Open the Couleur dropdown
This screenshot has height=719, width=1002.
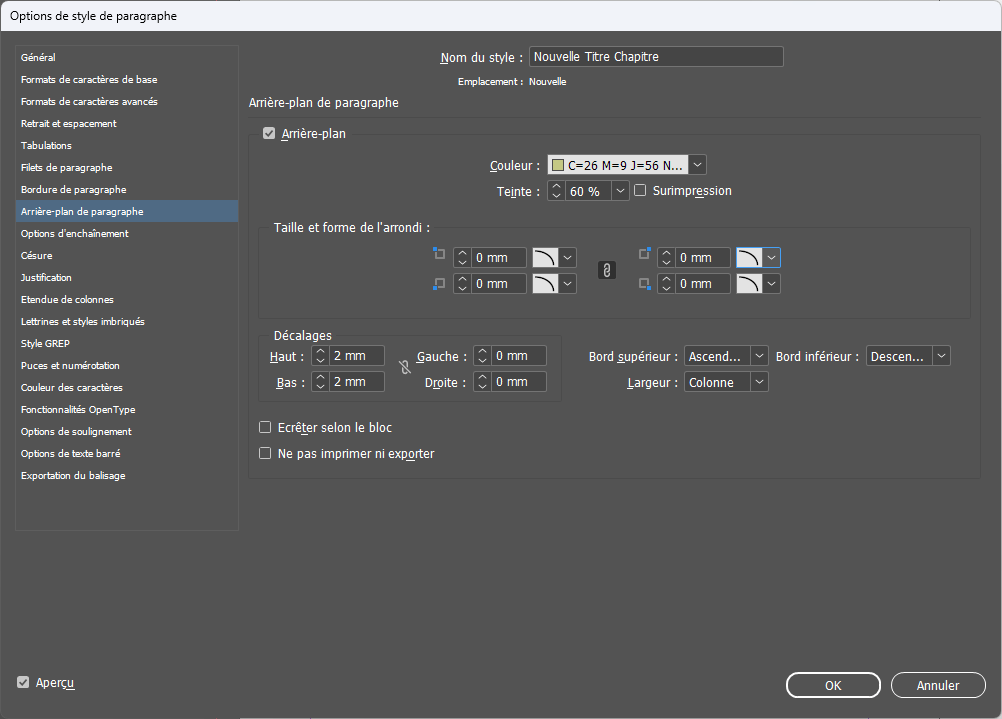point(698,165)
